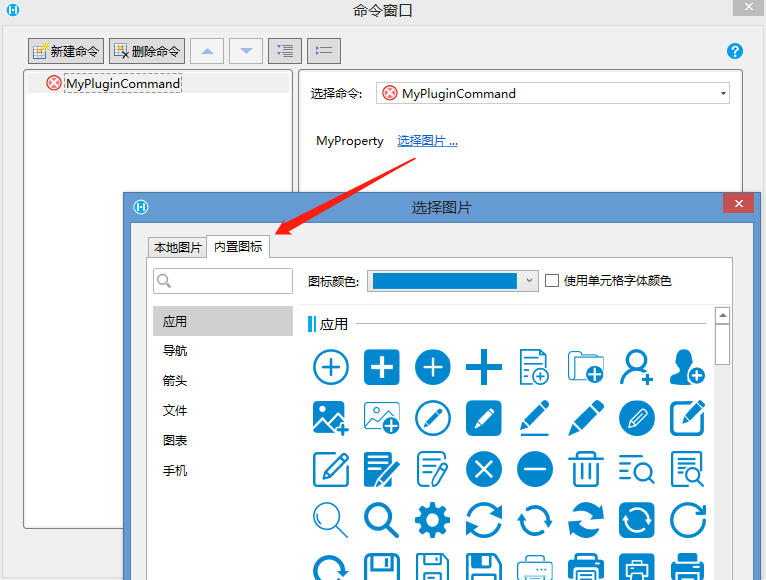Move command down with down arrow button
This screenshot has width=766, height=580.
point(246,51)
